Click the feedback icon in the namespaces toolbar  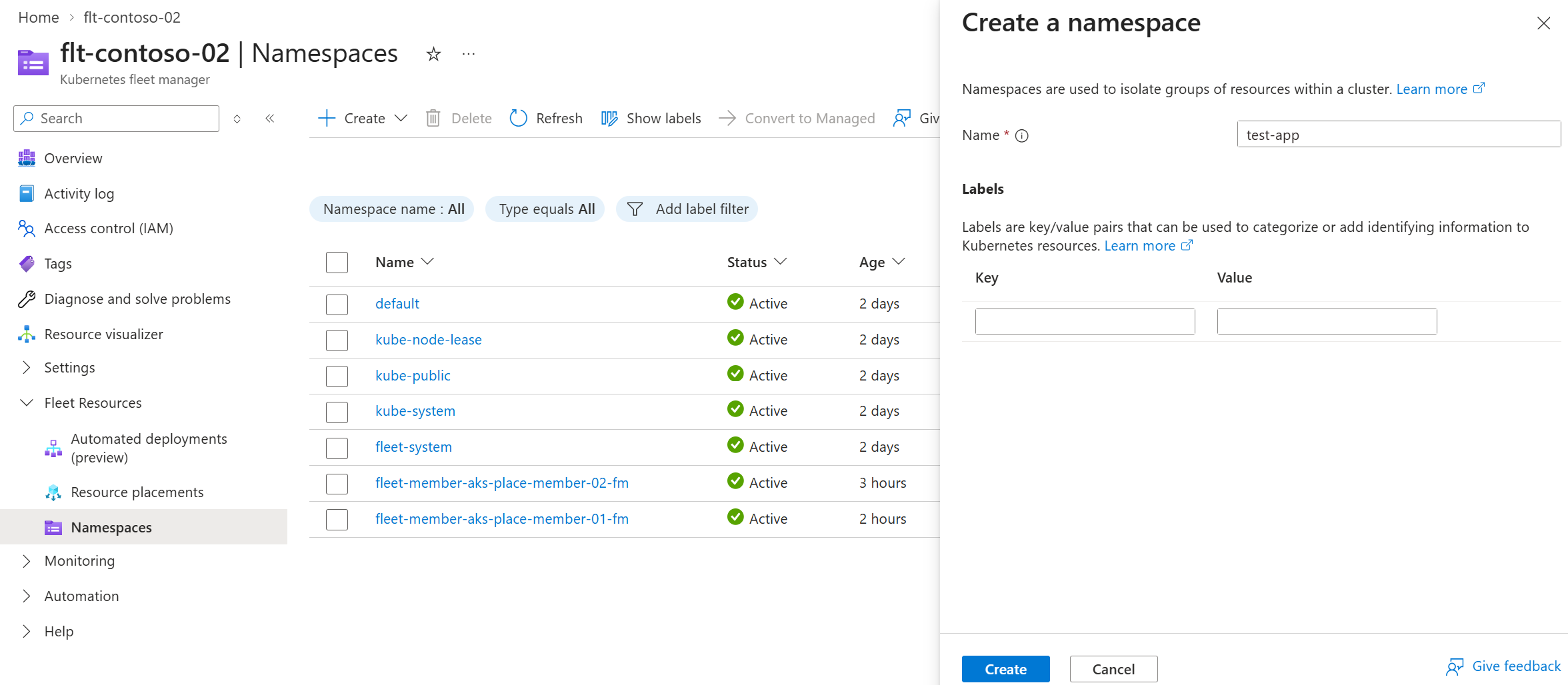(902, 119)
